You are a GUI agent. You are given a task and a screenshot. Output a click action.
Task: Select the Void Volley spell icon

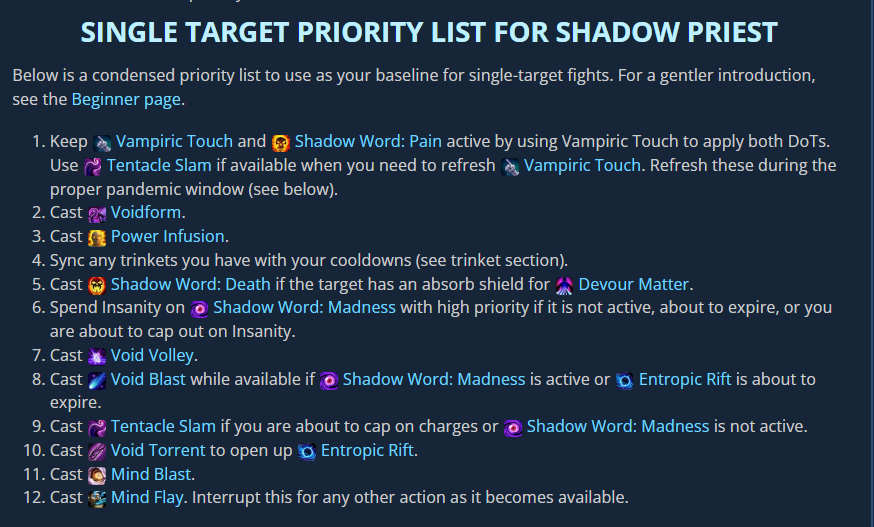click(97, 355)
